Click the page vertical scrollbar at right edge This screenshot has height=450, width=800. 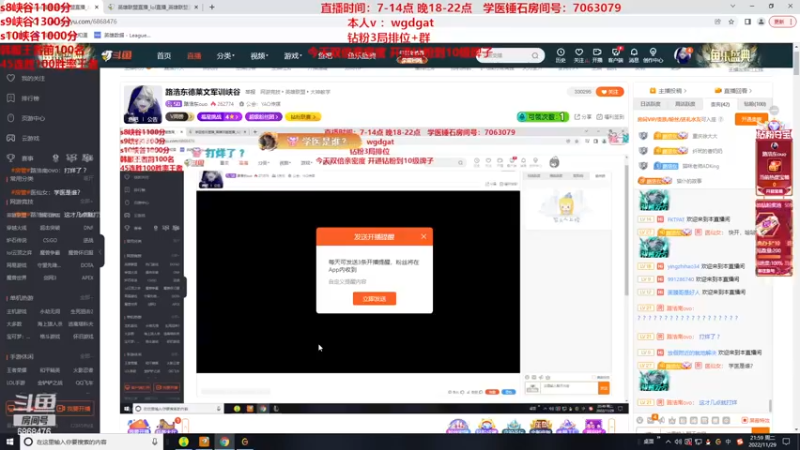coord(796,61)
